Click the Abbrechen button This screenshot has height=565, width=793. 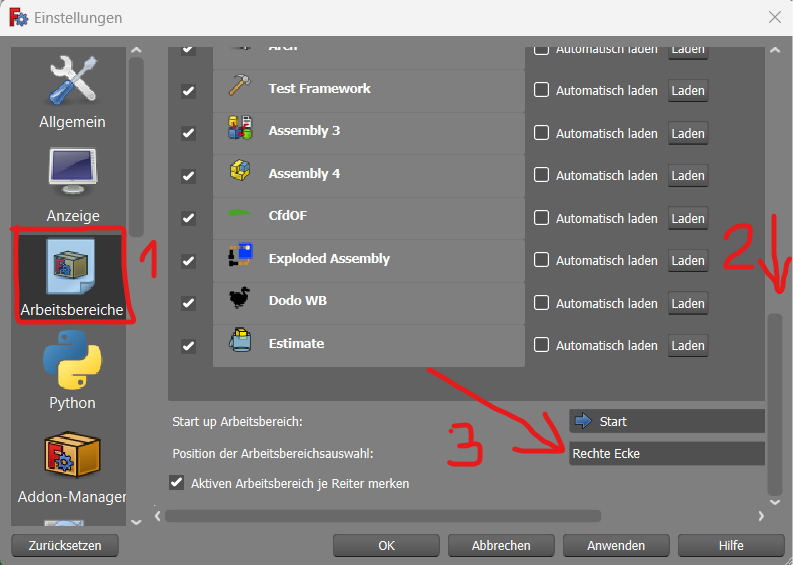click(x=501, y=546)
